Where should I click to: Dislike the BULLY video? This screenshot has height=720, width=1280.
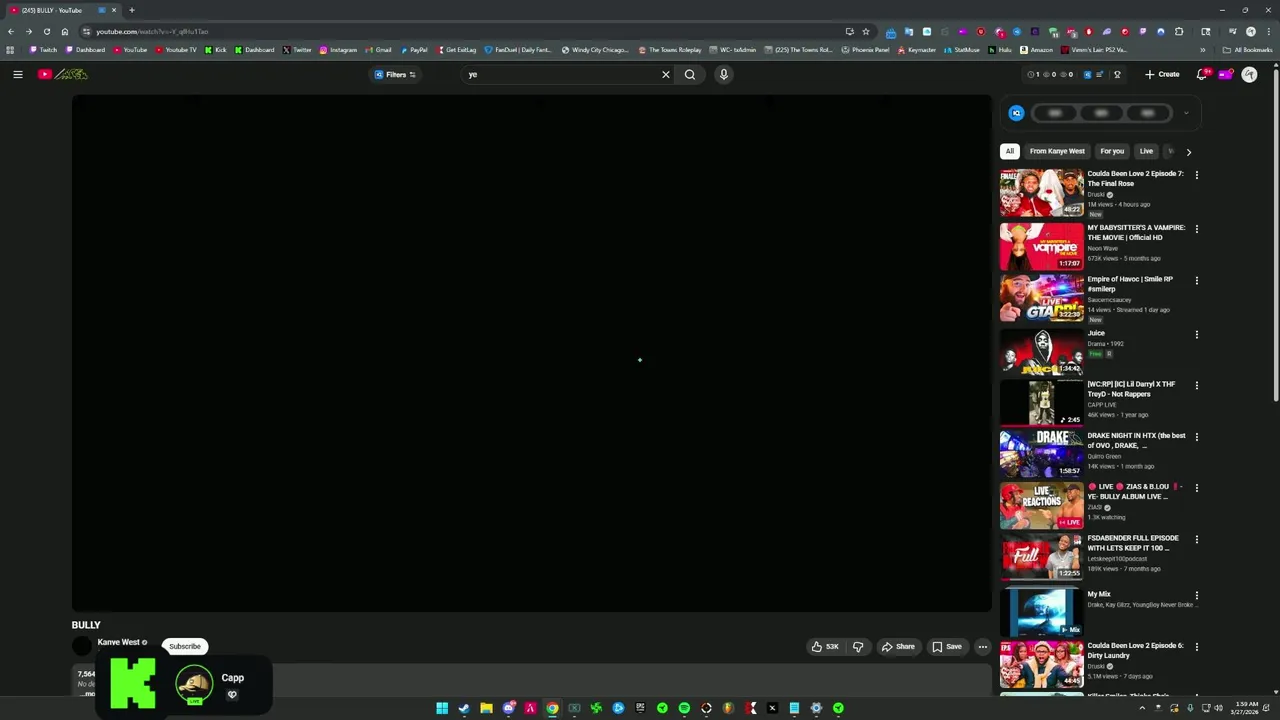point(858,647)
